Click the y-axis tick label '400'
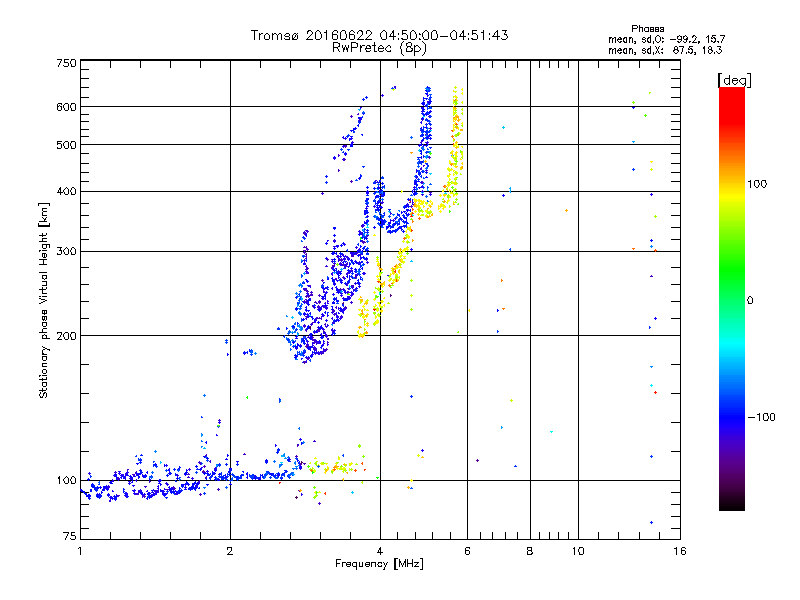Screen dimensions: 800x600 tap(66, 192)
